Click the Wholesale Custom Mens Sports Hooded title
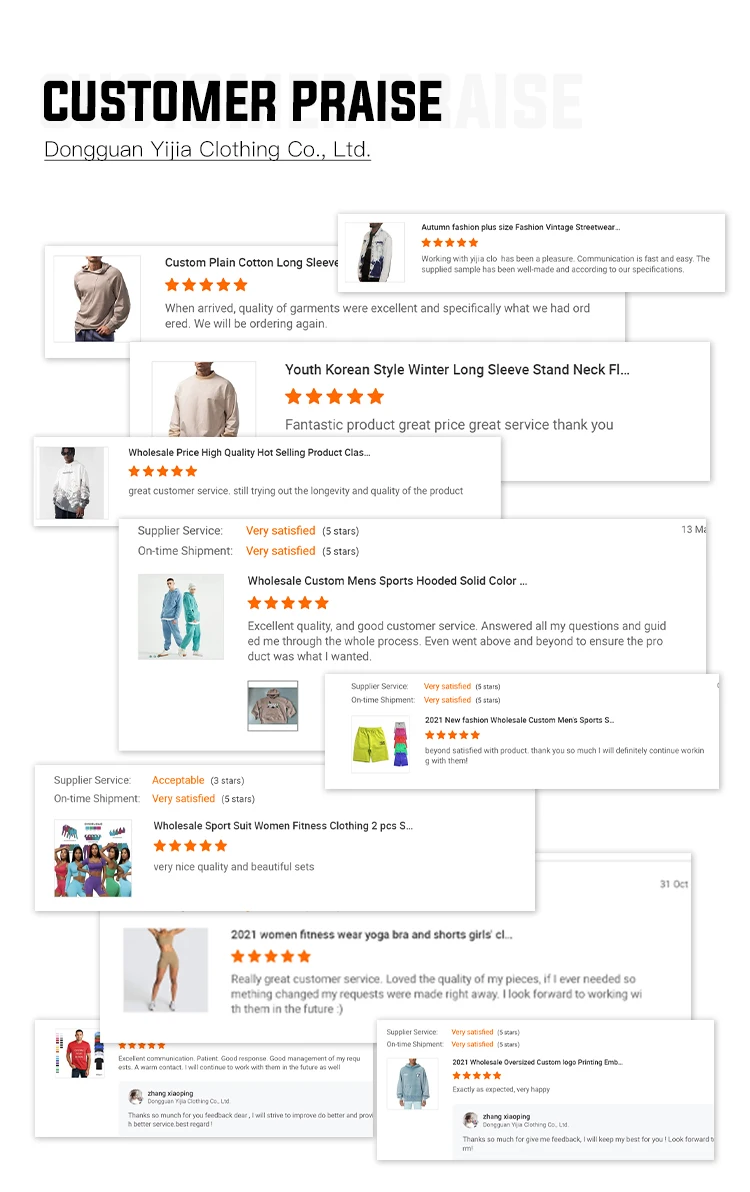 coord(387,581)
